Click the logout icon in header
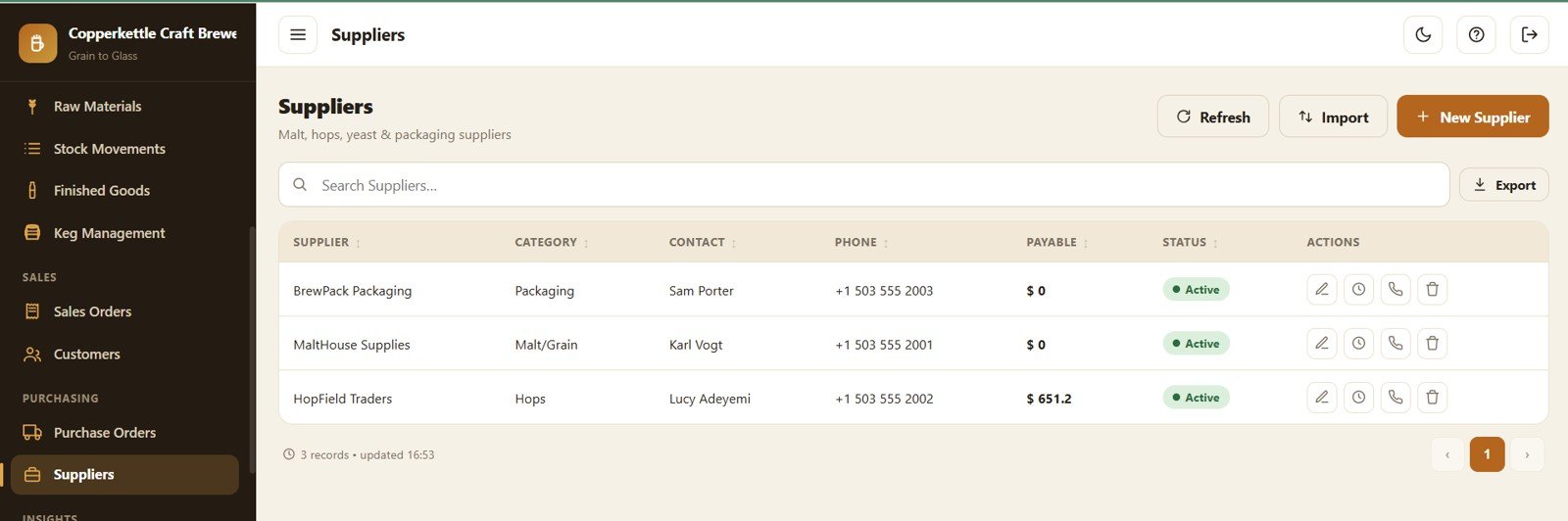1568x521 pixels. tap(1529, 35)
